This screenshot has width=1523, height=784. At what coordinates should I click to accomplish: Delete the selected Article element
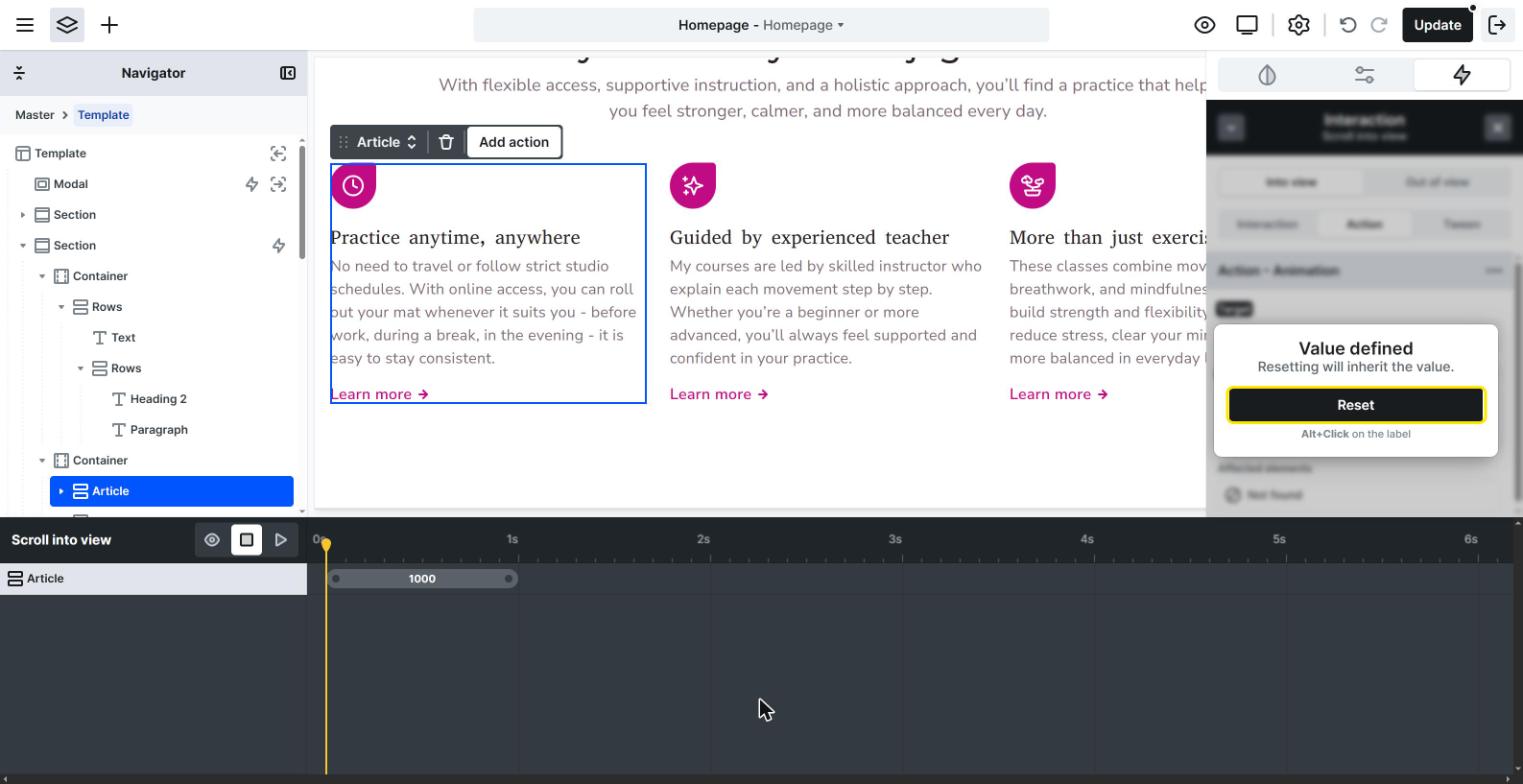tap(446, 142)
